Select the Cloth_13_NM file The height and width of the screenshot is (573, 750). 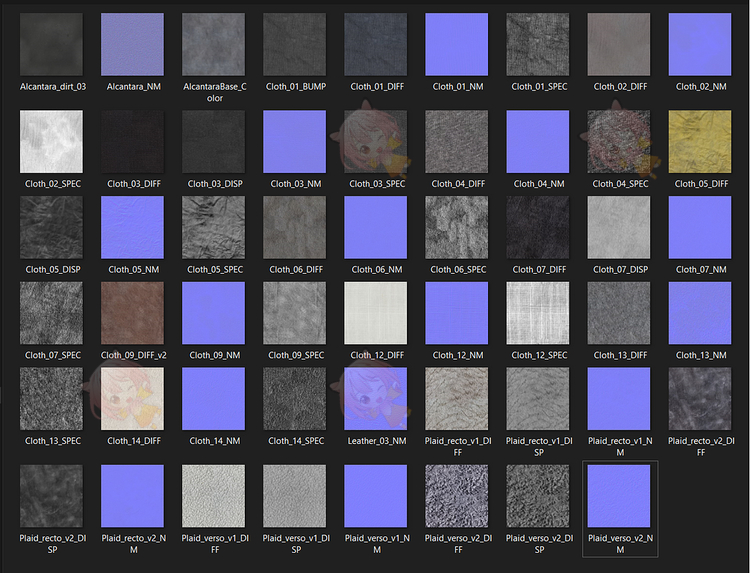[x=700, y=313]
